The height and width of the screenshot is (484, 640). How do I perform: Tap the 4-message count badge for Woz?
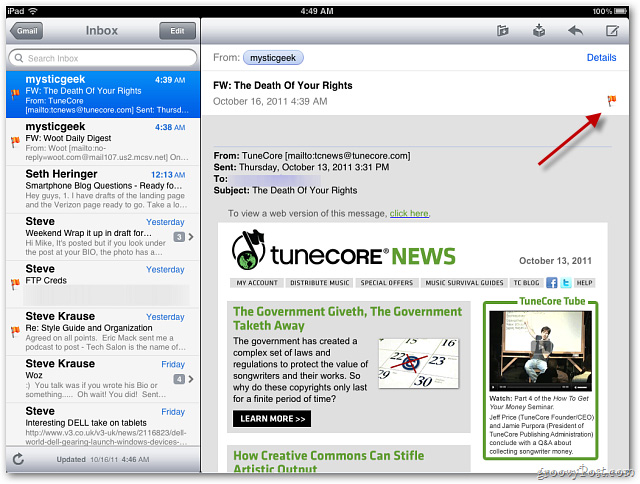tap(179, 379)
